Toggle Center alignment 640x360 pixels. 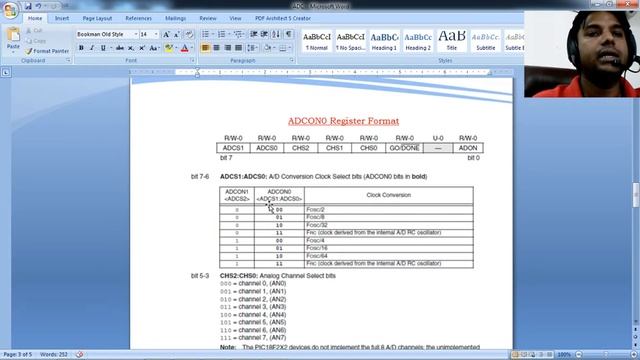(216, 48)
